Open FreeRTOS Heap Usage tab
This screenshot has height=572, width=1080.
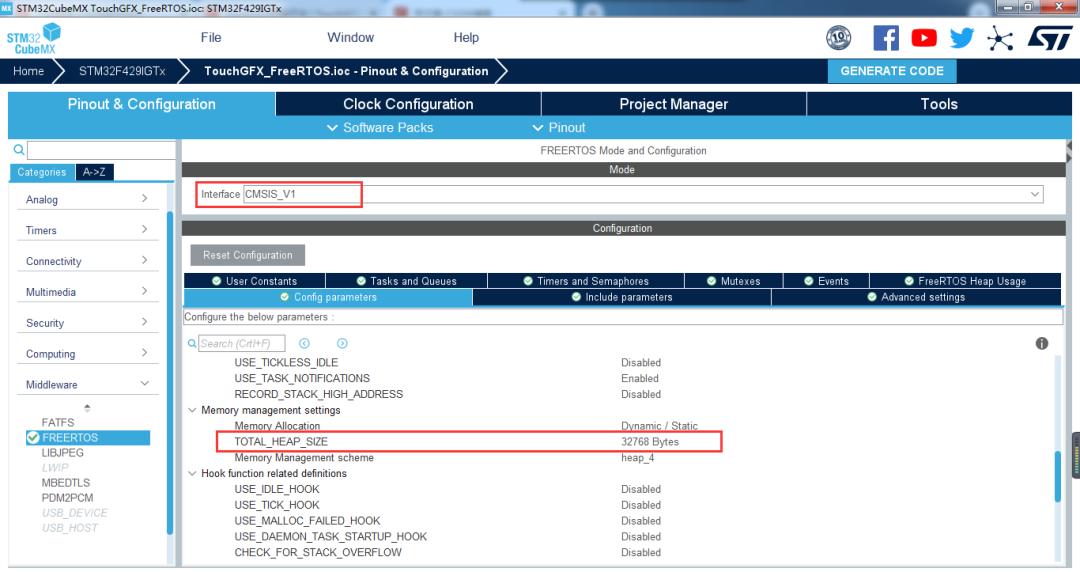pos(965,281)
